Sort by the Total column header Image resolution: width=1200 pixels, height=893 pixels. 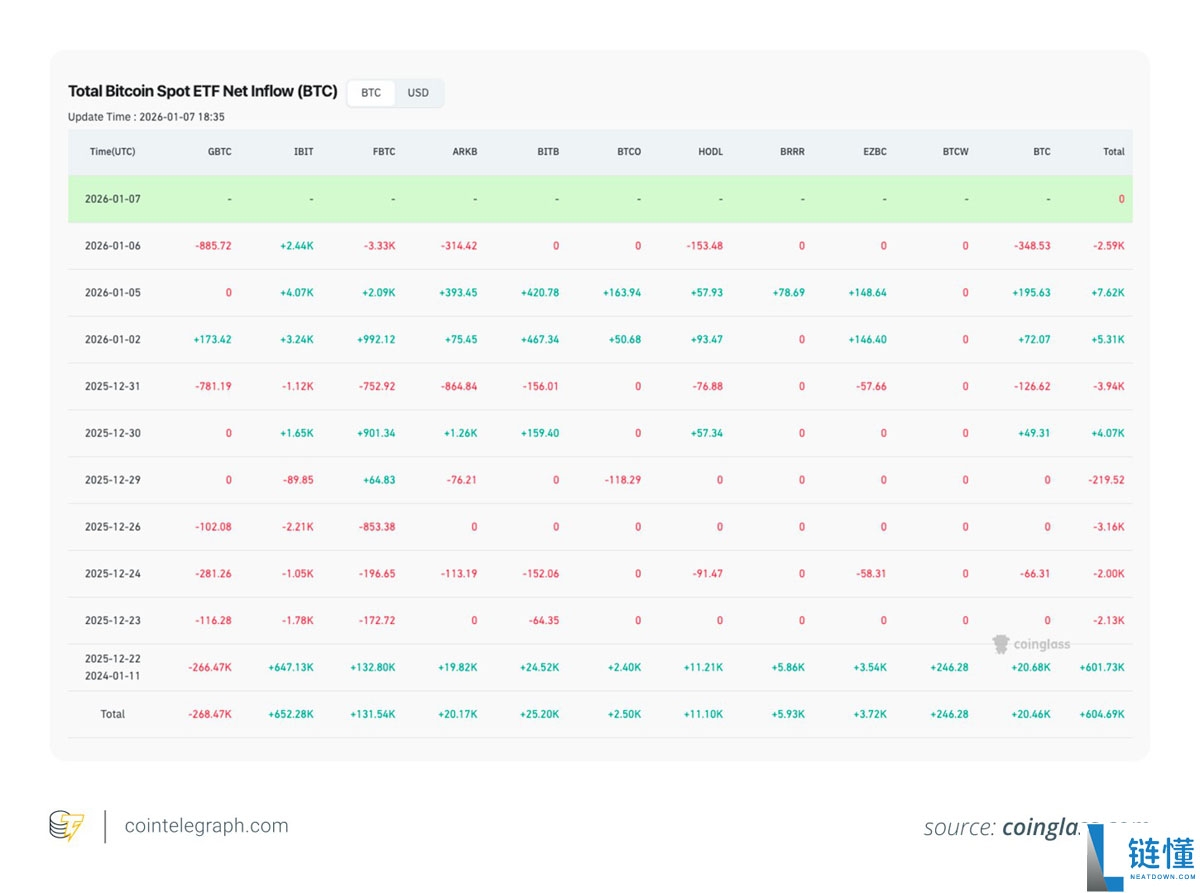[x=1113, y=152]
